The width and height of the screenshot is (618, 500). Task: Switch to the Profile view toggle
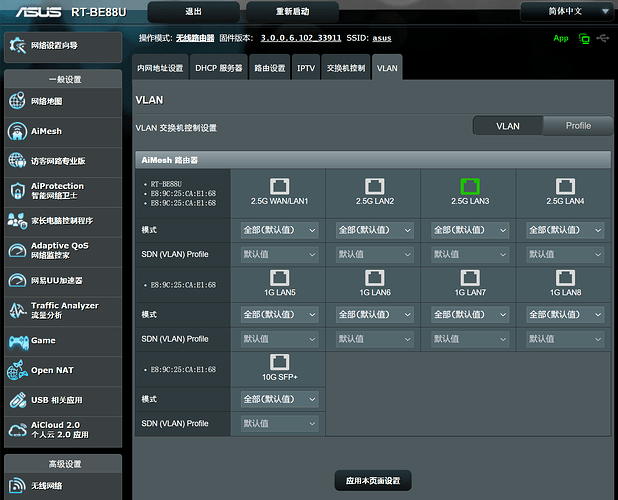coord(577,126)
